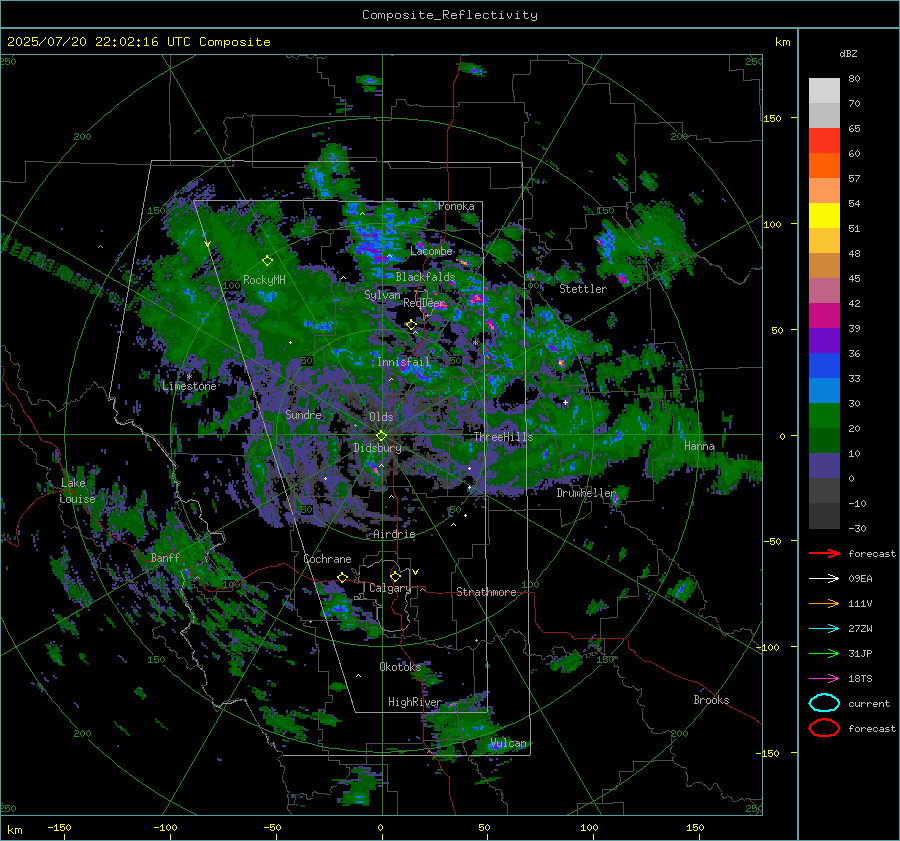Click the green 31JP arrow legend symbol
Screen dimensions: 900x841
click(824, 653)
